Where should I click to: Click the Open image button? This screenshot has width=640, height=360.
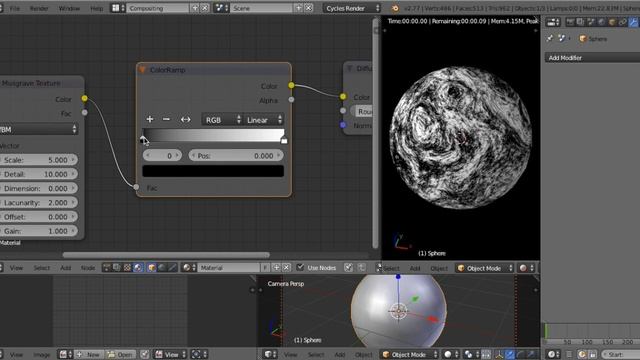coord(120,354)
